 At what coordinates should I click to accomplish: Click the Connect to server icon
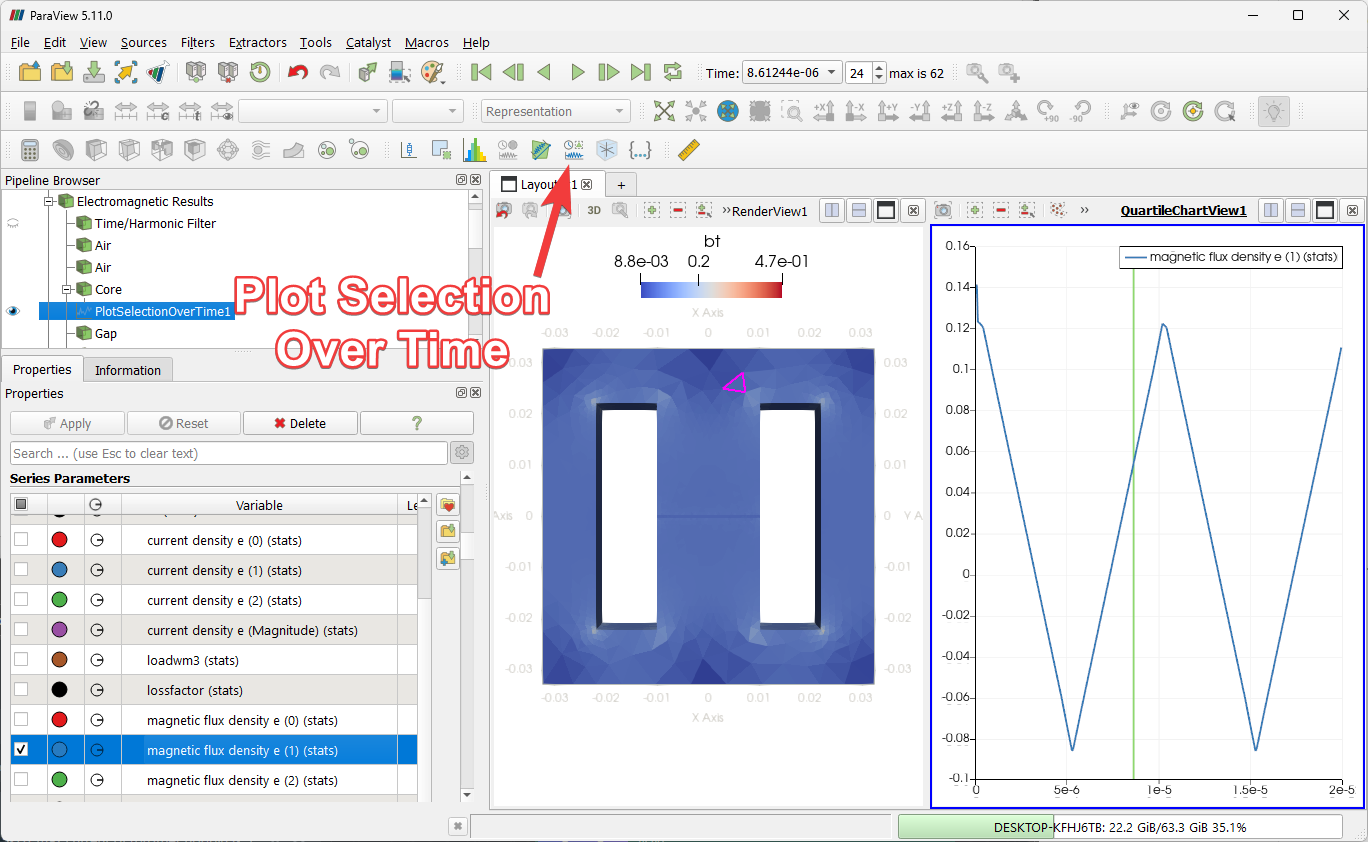click(x=196, y=72)
